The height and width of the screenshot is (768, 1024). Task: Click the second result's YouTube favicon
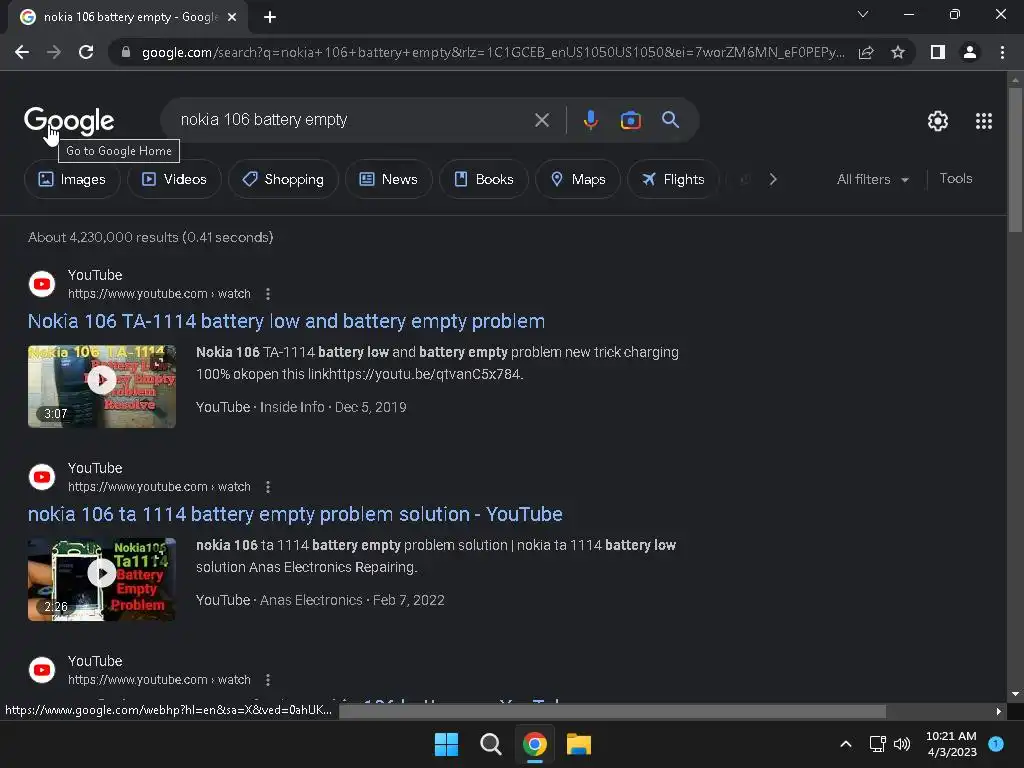42,477
